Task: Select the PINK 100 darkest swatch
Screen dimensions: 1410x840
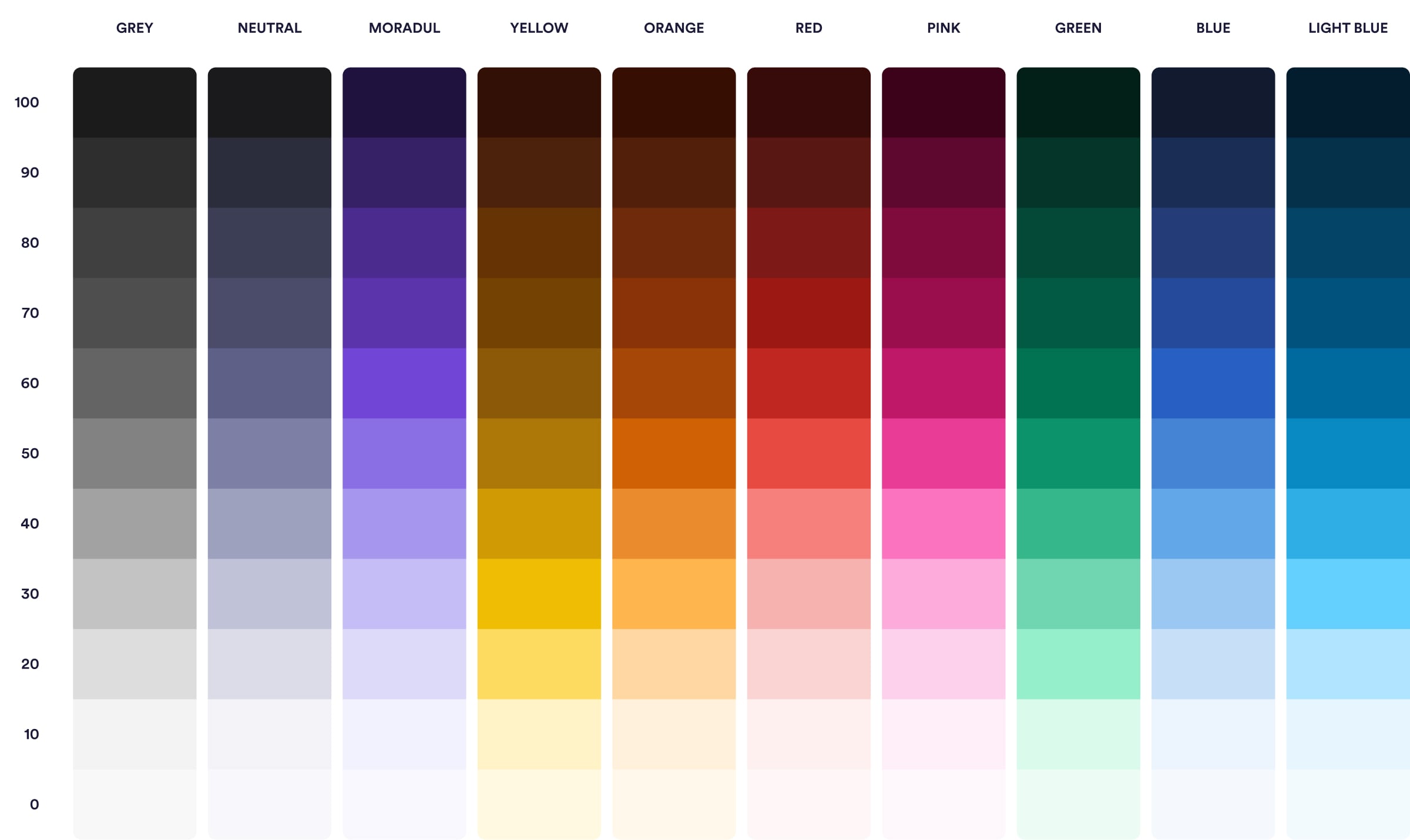Action: coord(943,103)
